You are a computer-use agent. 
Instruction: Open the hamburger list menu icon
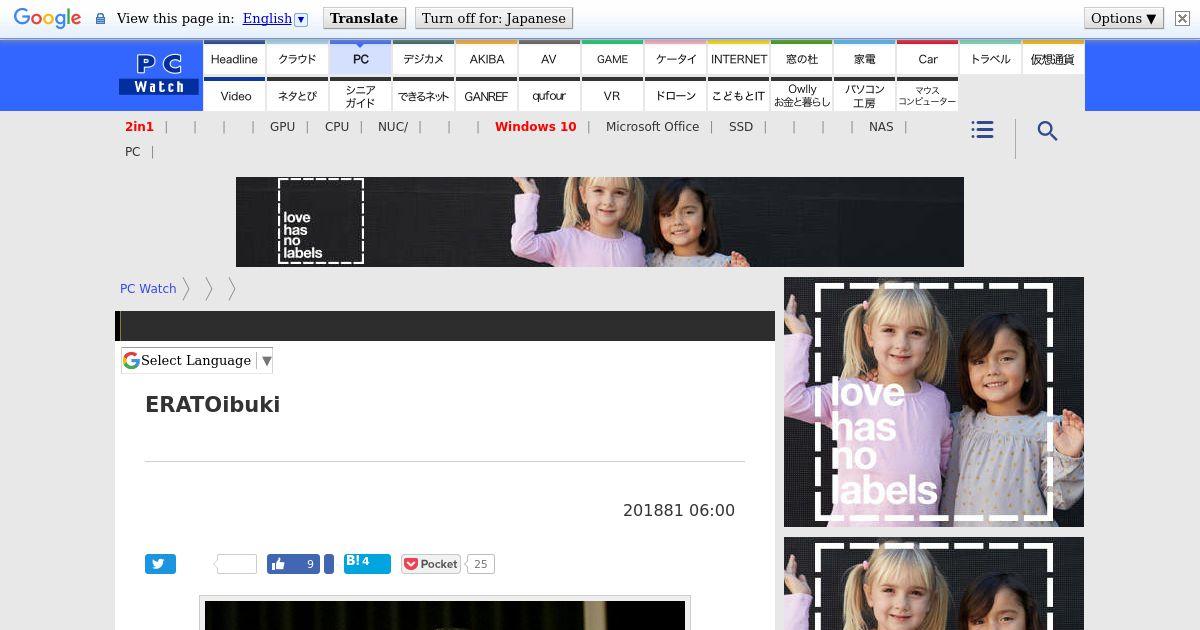click(x=982, y=130)
